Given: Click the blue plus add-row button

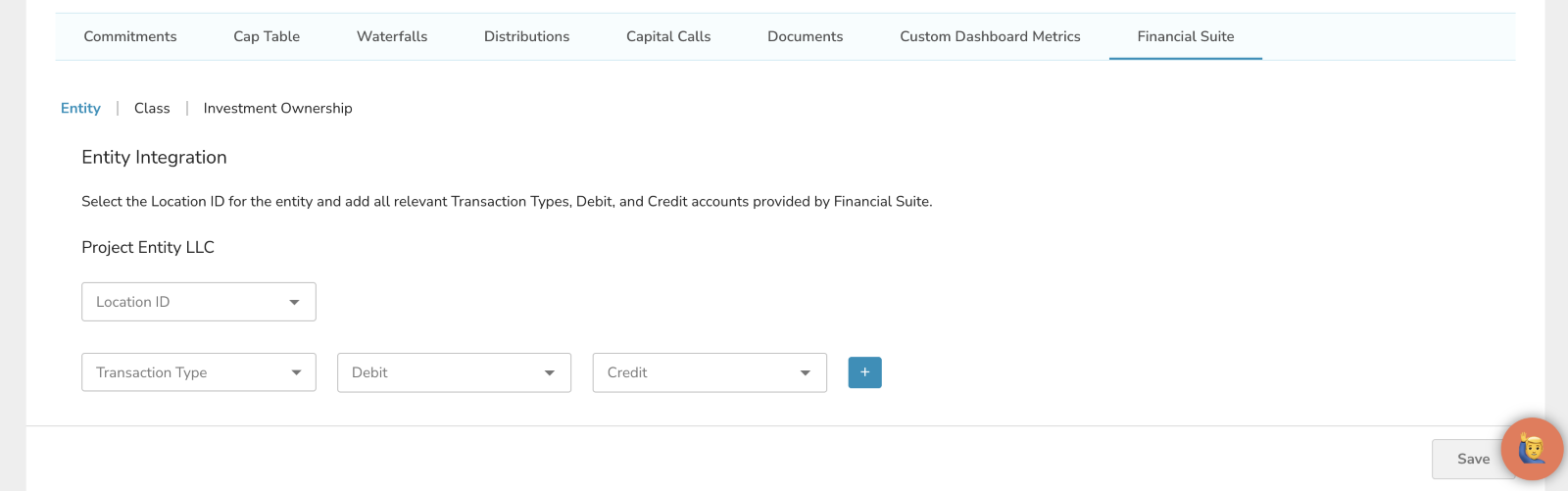Looking at the screenshot, I should pyautogui.click(x=864, y=372).
